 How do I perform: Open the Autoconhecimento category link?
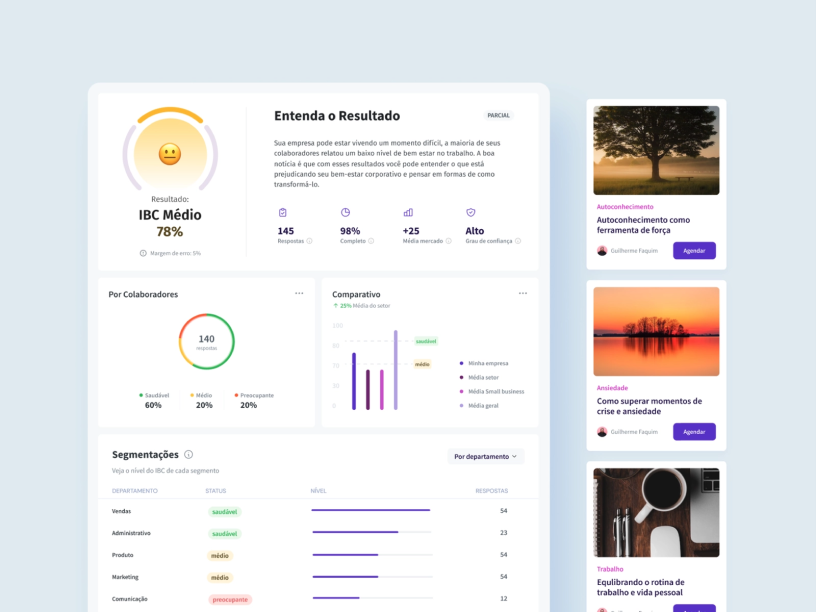625,207
